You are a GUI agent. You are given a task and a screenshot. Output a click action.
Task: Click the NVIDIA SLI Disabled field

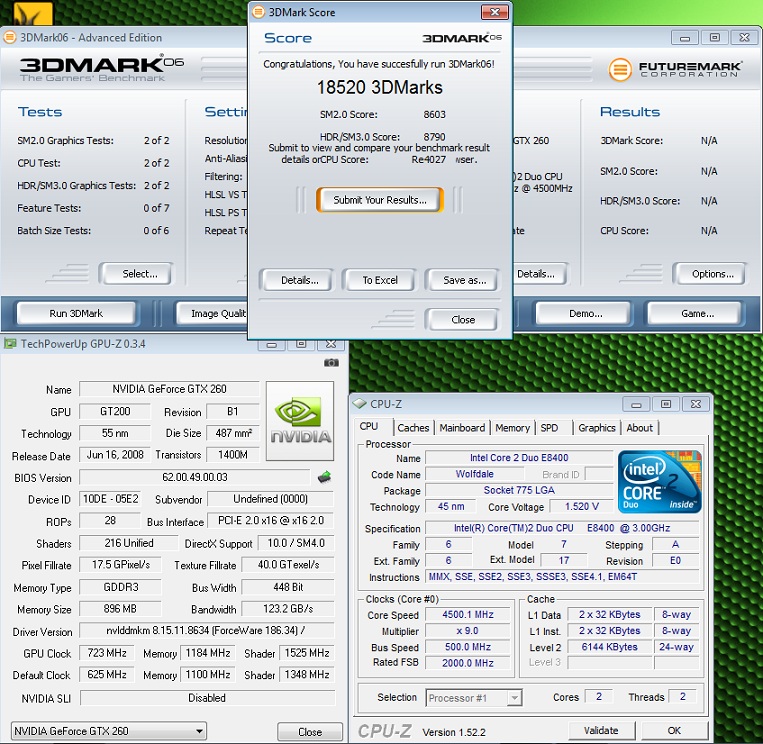pos(207,698)
